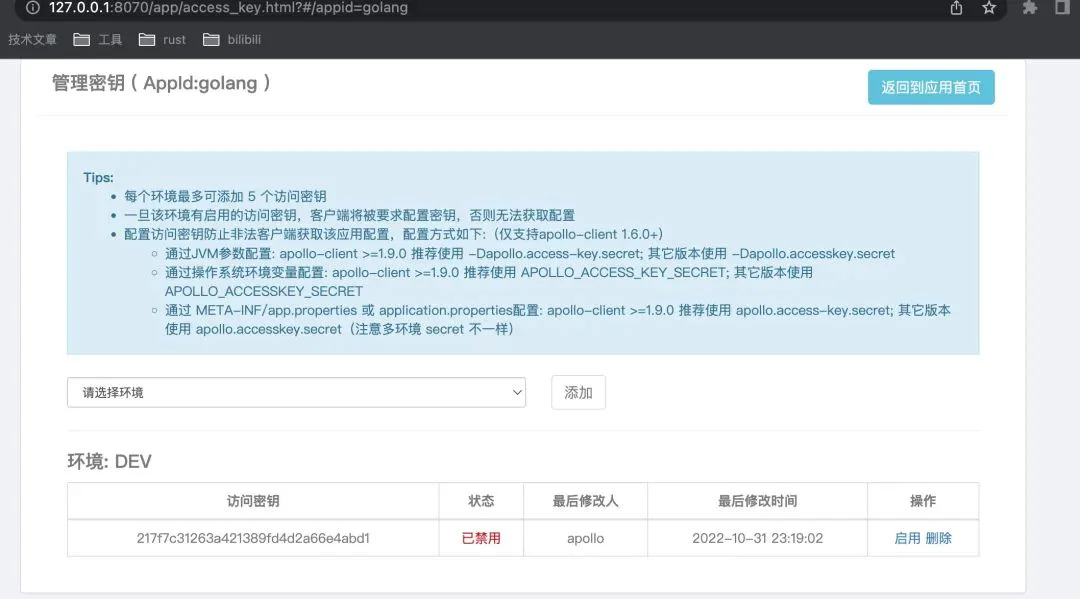Click the site info icon in address bar

[x=34, y=8]
